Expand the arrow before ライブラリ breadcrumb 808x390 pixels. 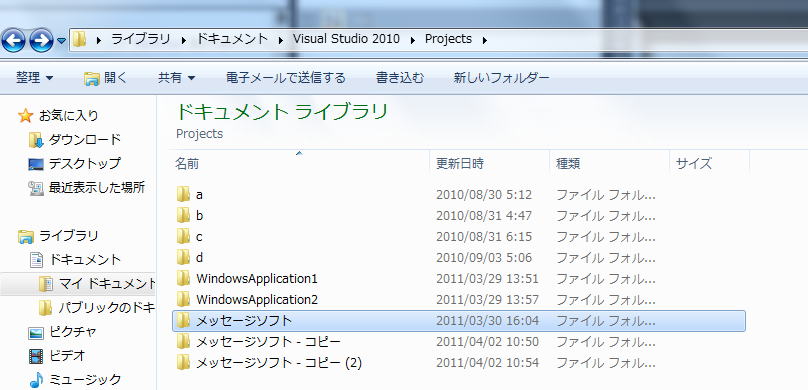tap(98, 40)
